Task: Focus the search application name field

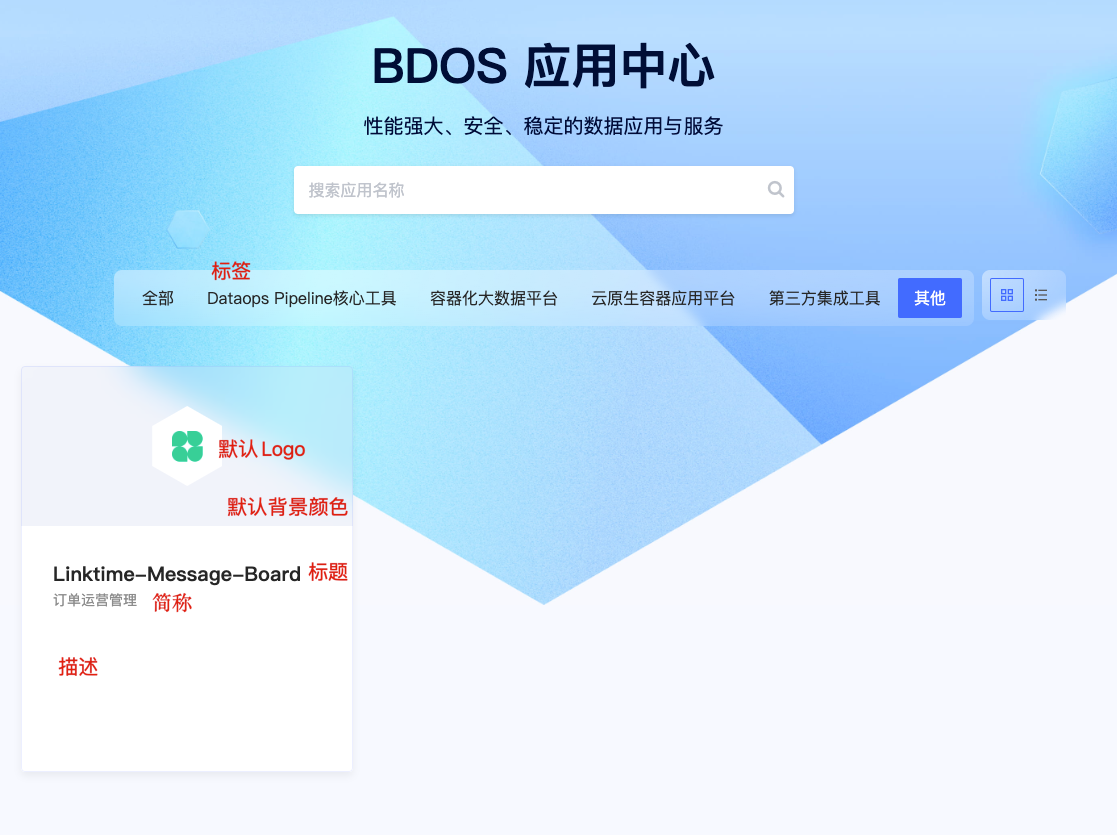Action: pos(544,190)
